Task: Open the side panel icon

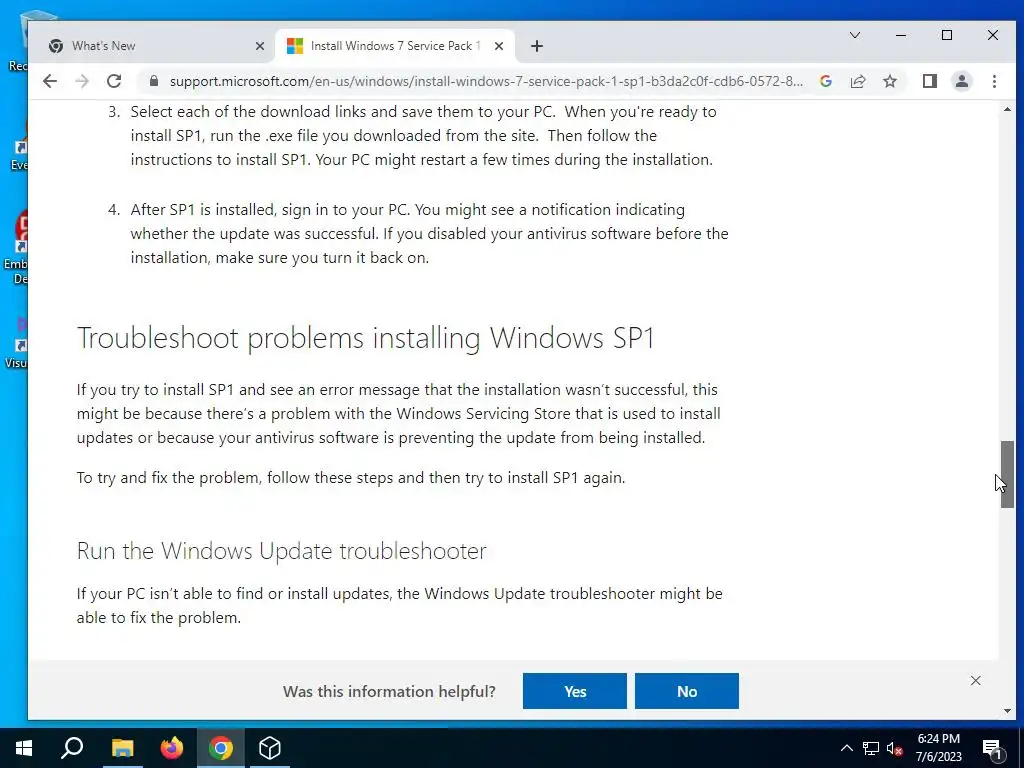Action: point(929,81)
